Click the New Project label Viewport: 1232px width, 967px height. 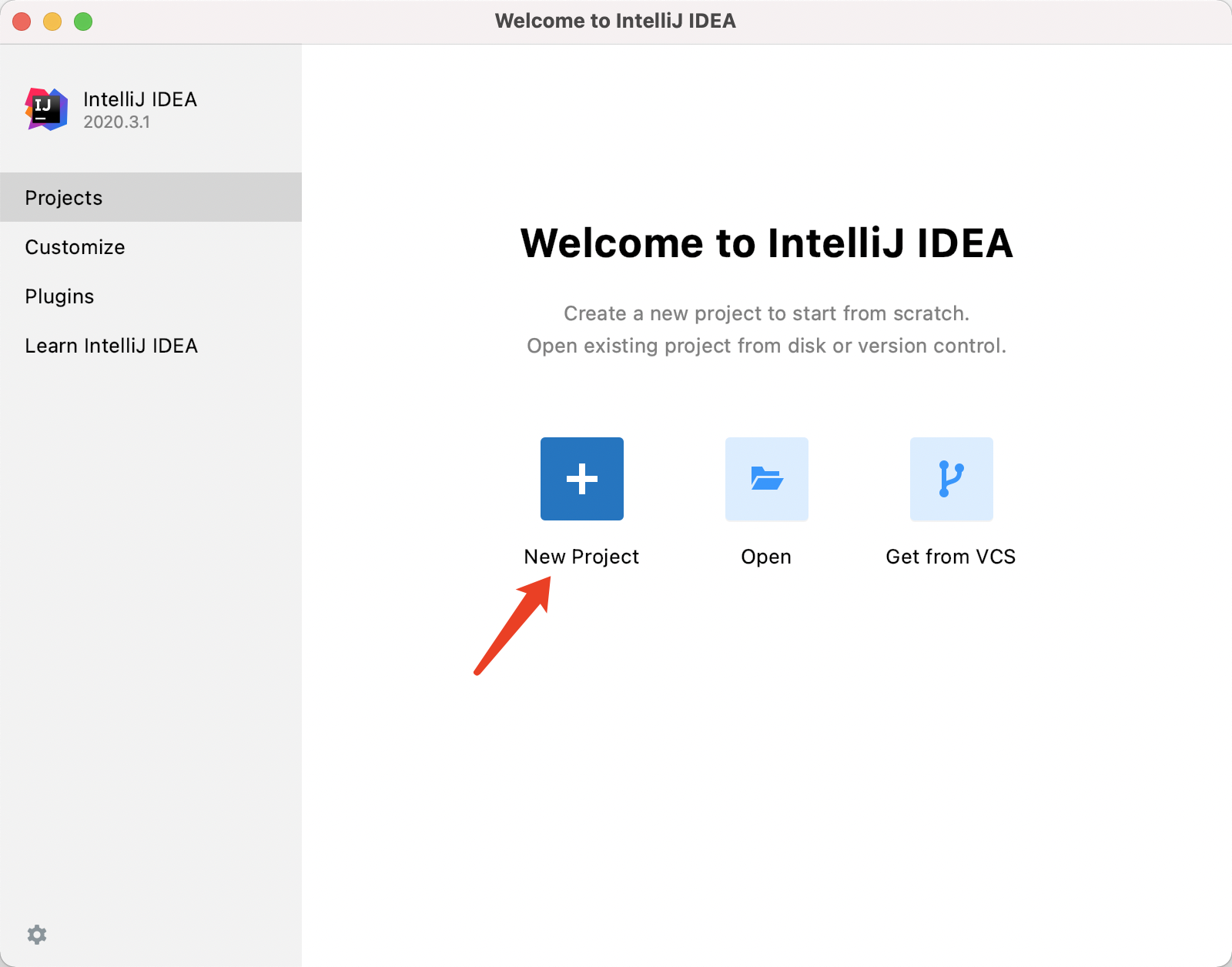click(x=581, y=557)
